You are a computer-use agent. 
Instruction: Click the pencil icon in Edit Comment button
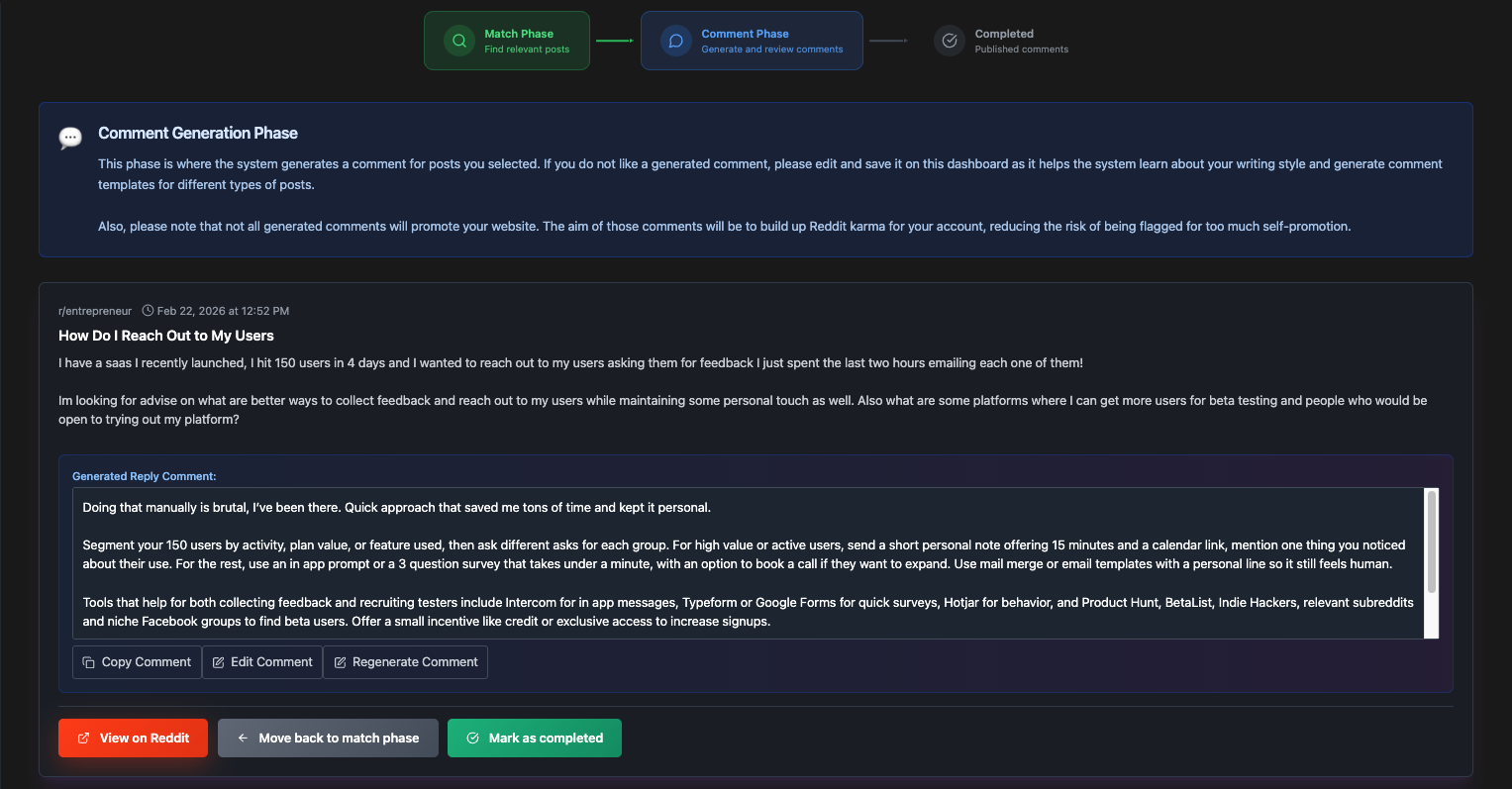(x=219, y=662)
